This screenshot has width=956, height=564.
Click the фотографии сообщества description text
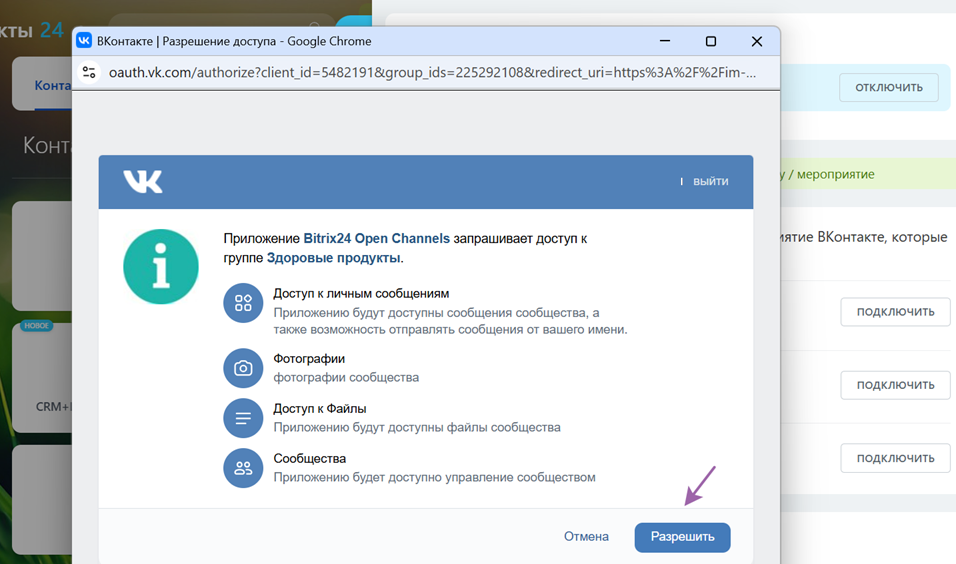pyautogui.click(x=346, y=377)
